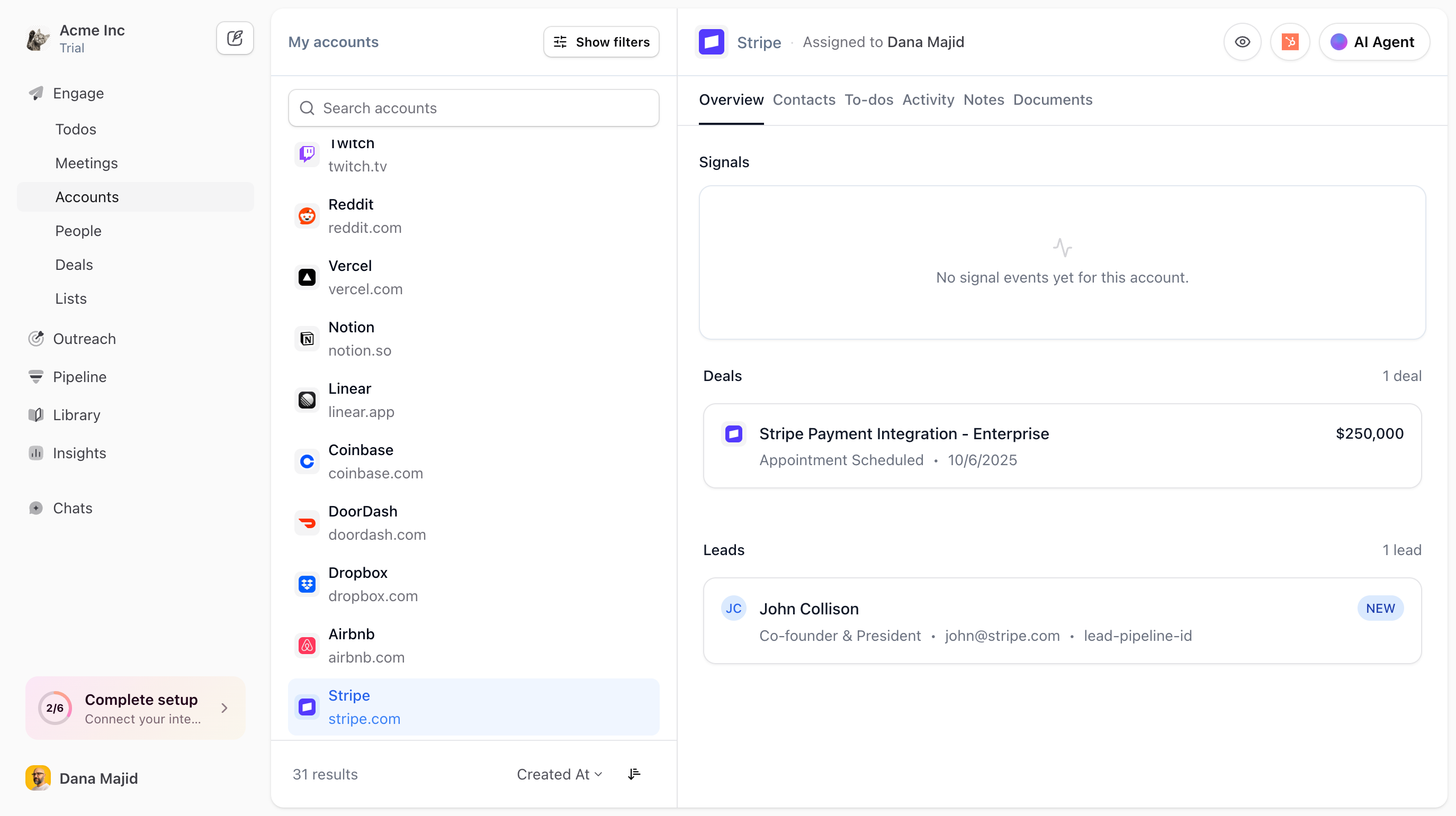Viewport: 1456px width, 816px height.
Task: Click the Linear logo icon
Action: (x=307, y=400)
